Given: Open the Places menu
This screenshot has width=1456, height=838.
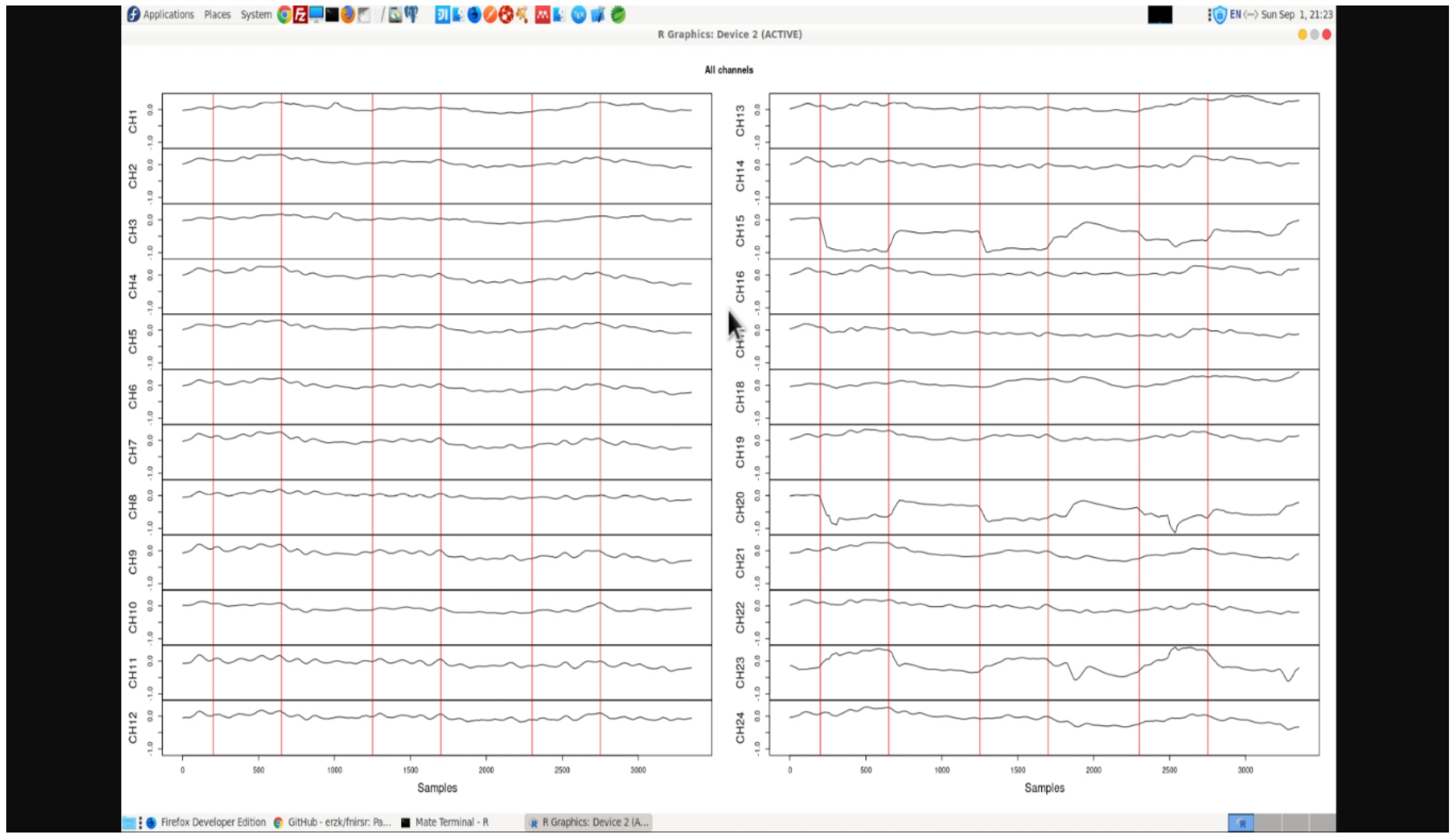Looking at the screenshot, I should tap(217, 15).
